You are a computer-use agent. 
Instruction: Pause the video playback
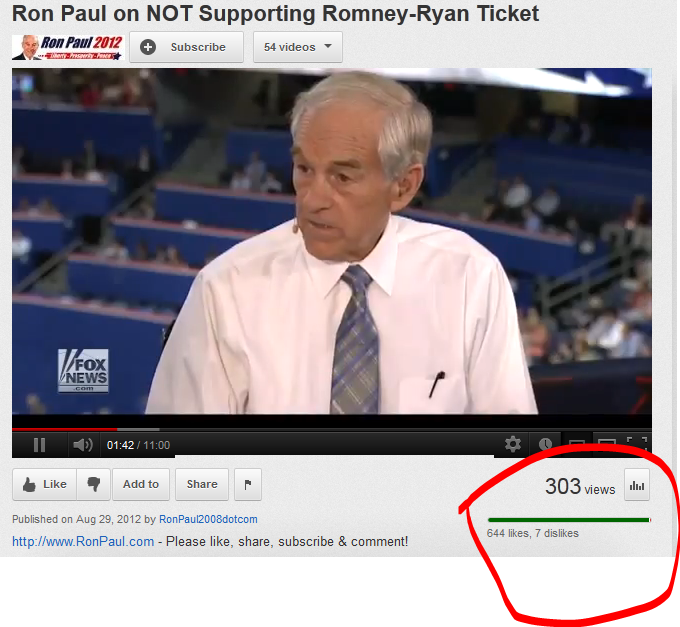click(x=39, y=445)
